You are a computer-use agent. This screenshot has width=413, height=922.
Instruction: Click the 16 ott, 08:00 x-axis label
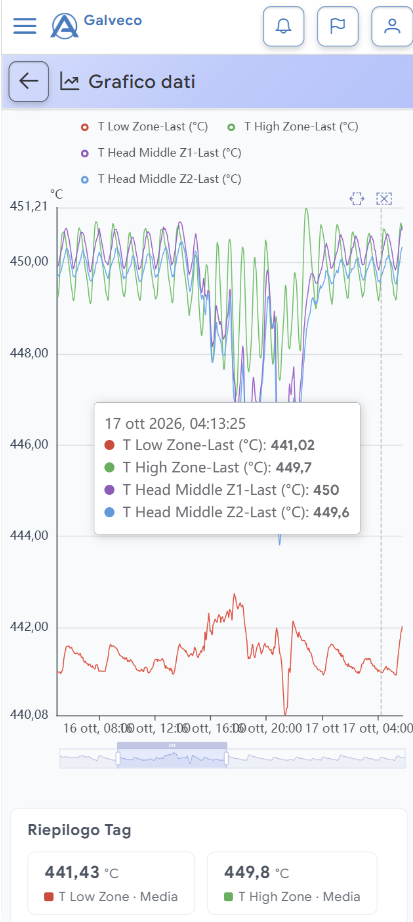click(97, 729)
